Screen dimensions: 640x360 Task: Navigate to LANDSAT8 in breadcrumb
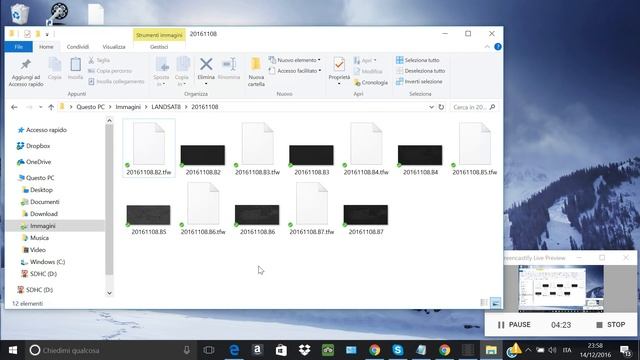coord(166,107)
